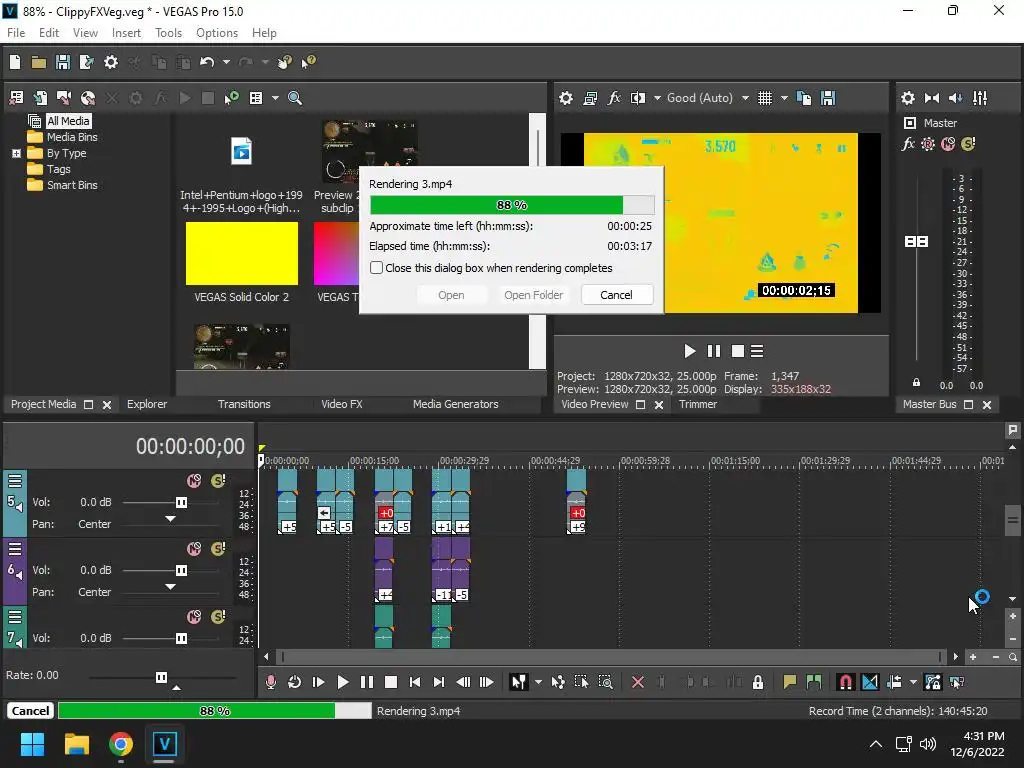Screen dimensions: 1024x768
Task: Click Save Snapshot to File icon
Action: pos(828,98)
